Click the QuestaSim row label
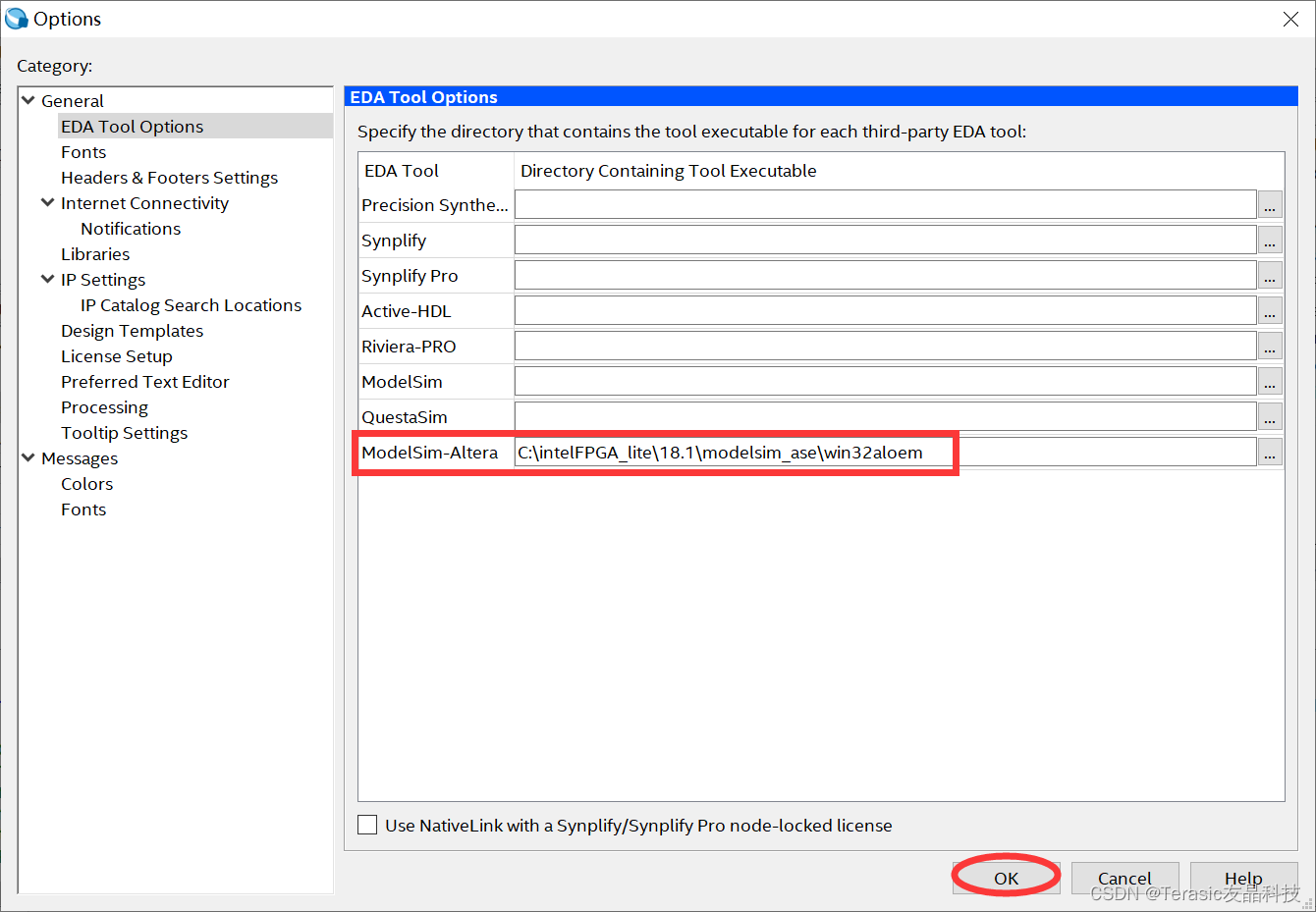This screenshot has width=1316, height=912. coord(404,417)
